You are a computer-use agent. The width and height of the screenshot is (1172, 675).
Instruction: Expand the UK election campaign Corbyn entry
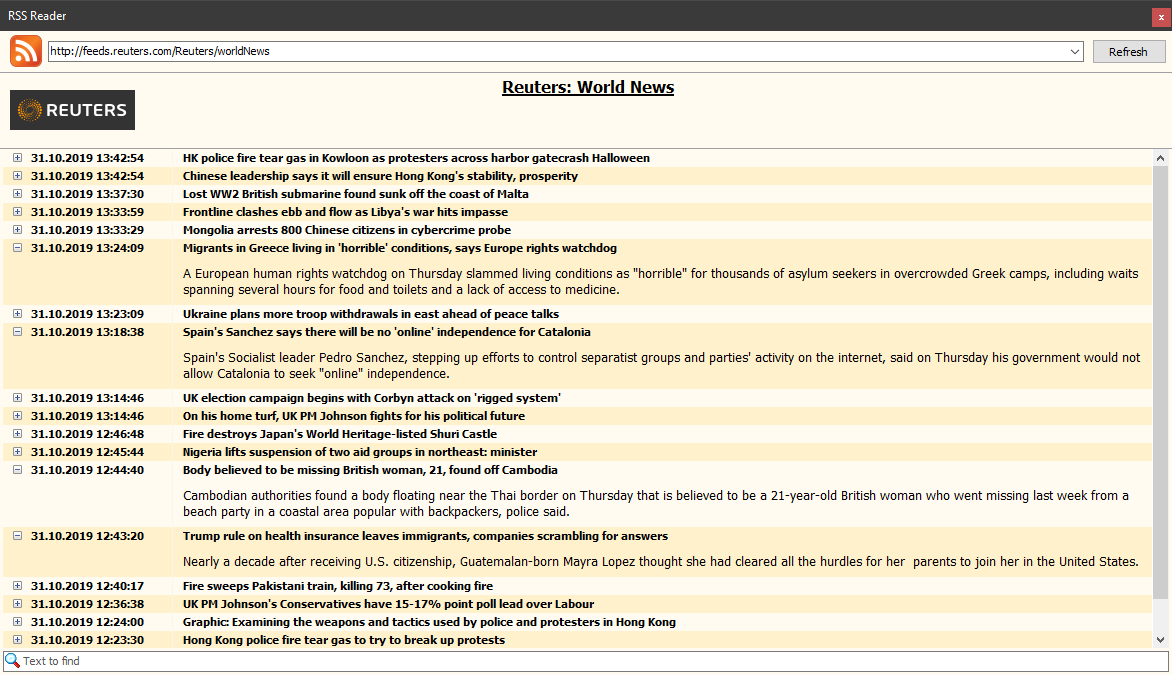coord(17,398)
